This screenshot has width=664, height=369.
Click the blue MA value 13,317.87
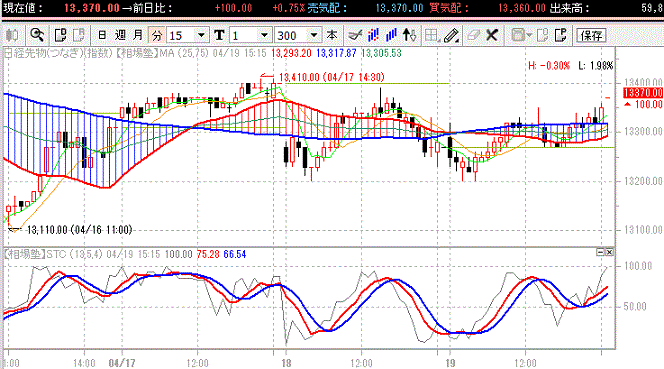coord(336,53)
